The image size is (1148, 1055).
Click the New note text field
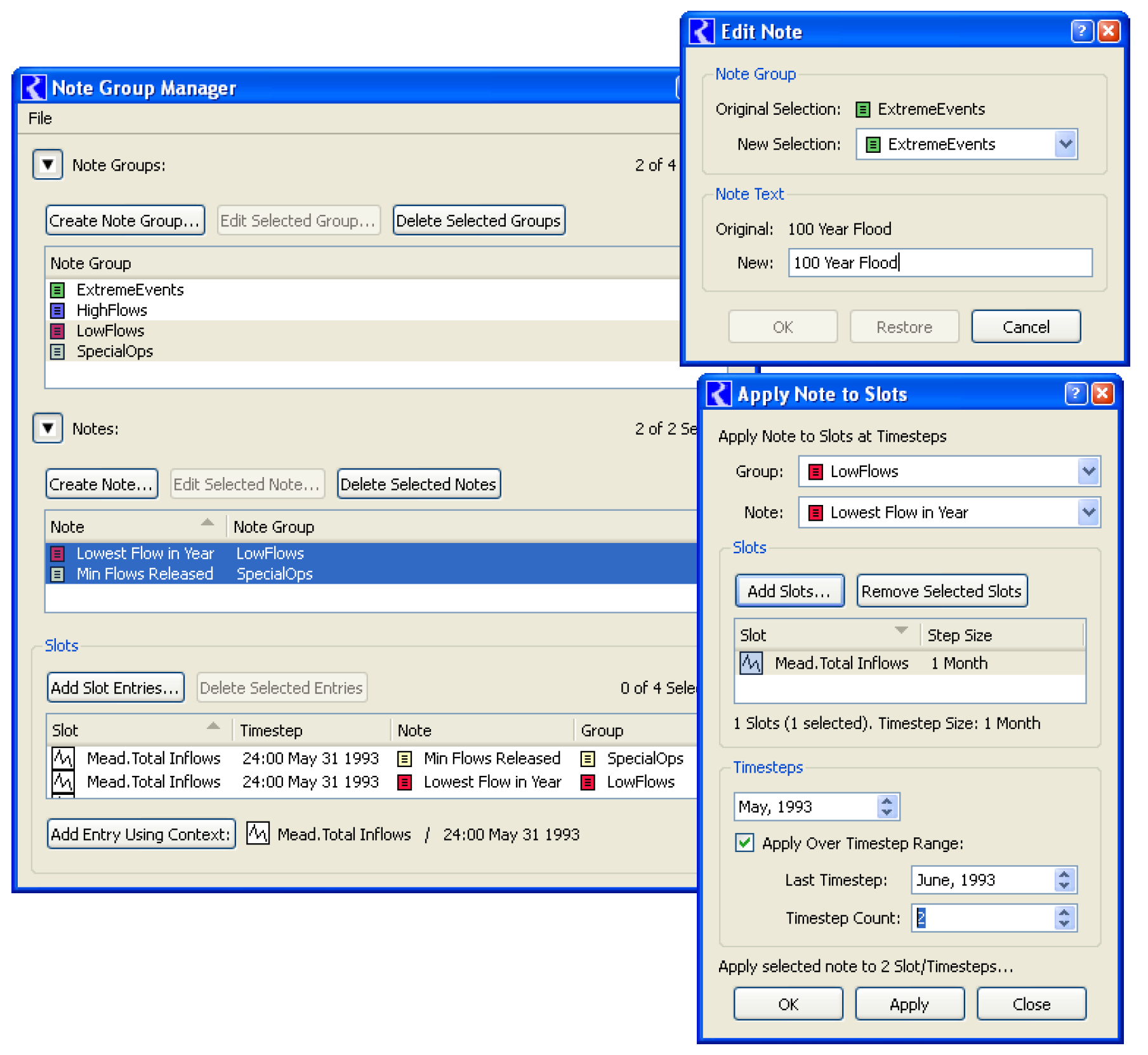[939, 263]
